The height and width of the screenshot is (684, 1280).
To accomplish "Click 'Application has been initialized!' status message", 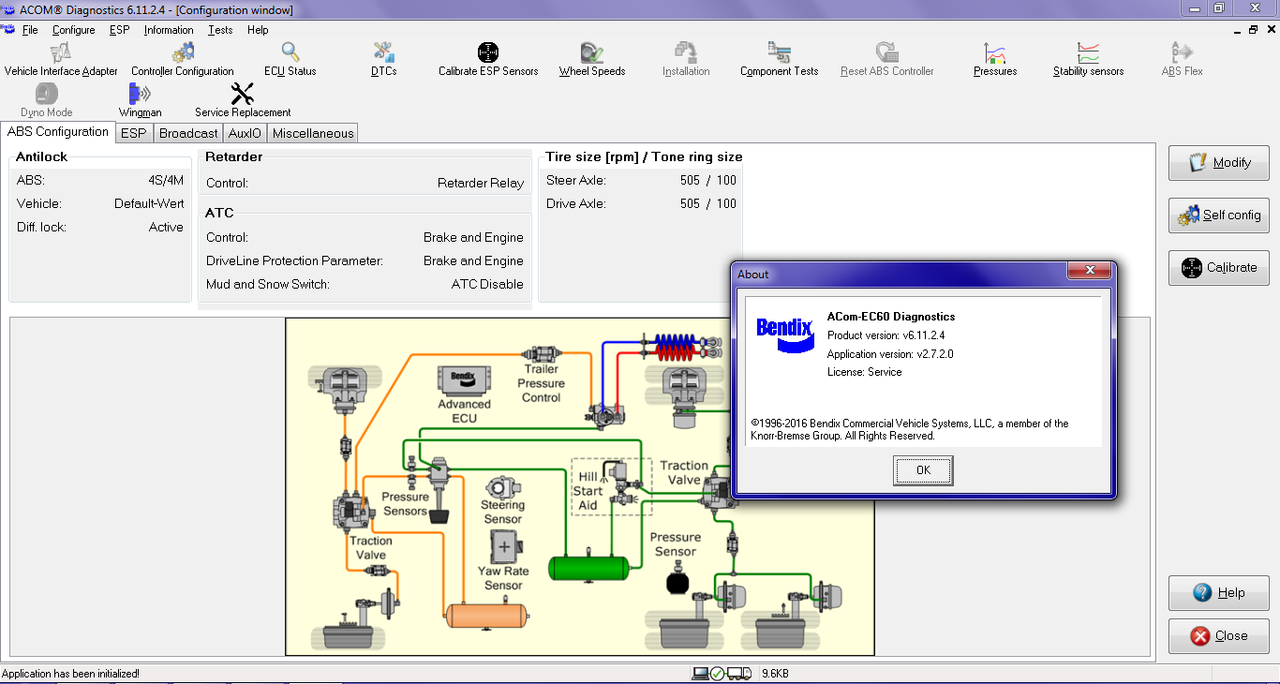I will (71, 674).
